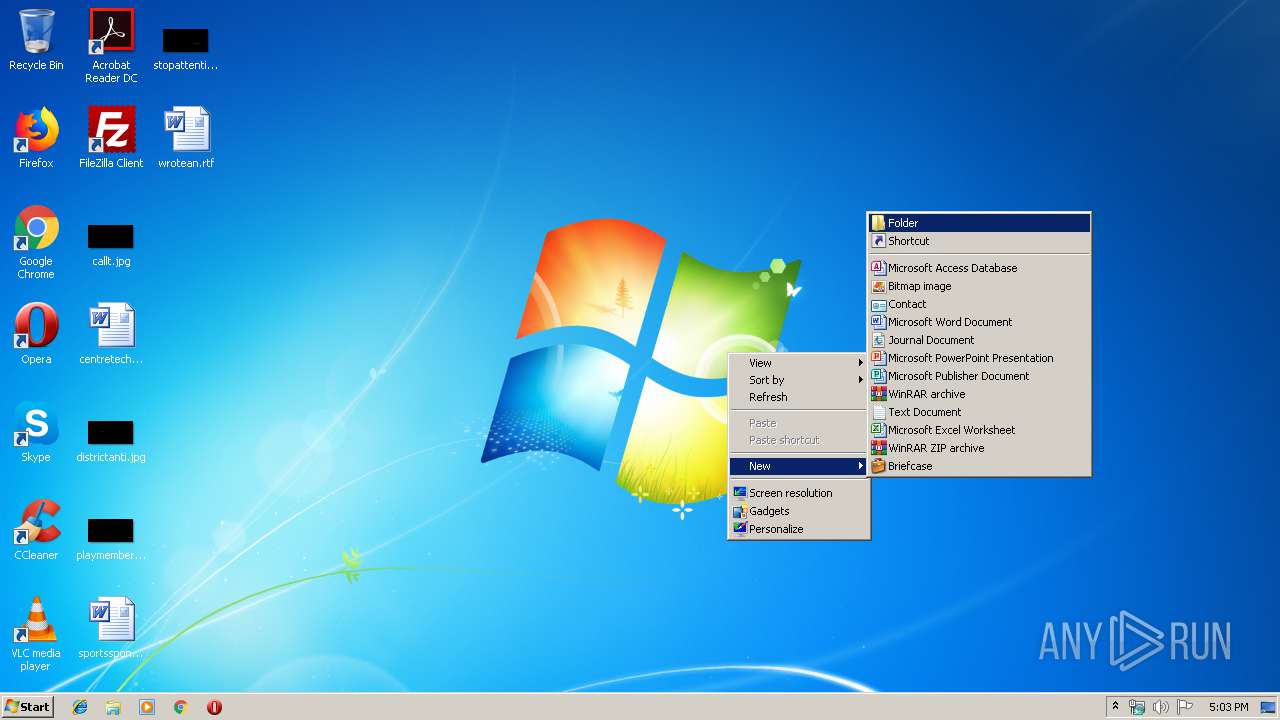Select the Google Chrome desktop shortcut
Screen dimensions: 1280x720
[x=36, y=242]
